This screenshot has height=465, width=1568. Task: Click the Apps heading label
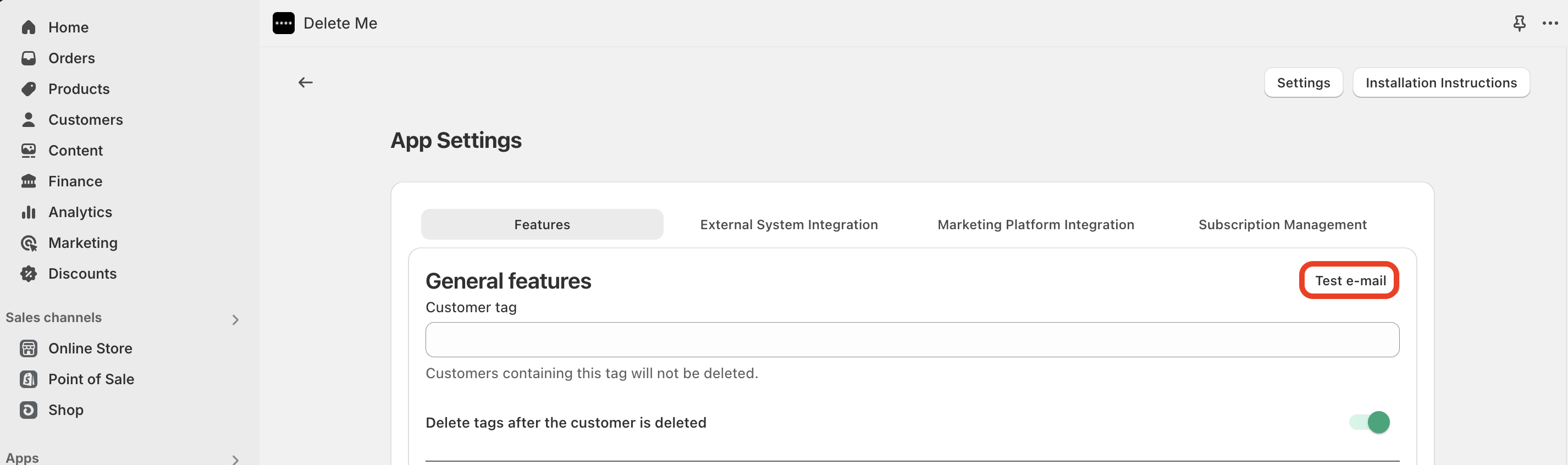coord(22,458)
